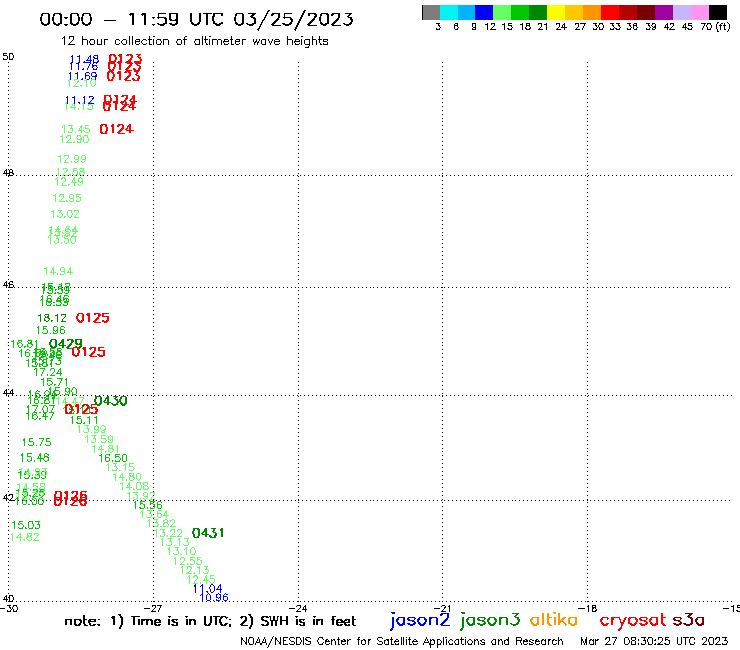The width and height of the screenshot is (740, 650).
Task: Click the green time label '0430'
Action: click(110, 401)
